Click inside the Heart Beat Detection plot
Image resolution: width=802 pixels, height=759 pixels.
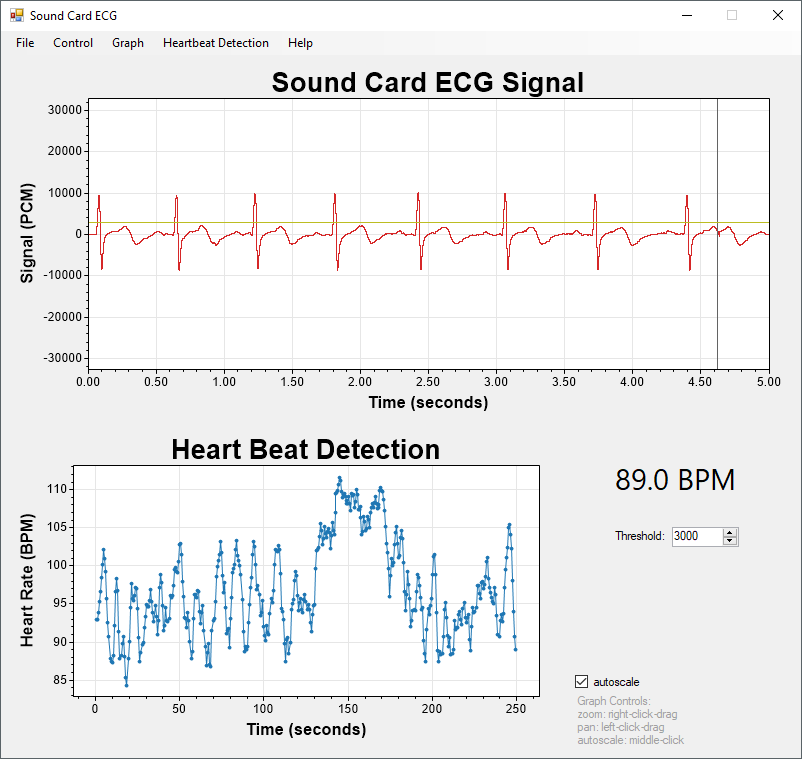[306, 581]
